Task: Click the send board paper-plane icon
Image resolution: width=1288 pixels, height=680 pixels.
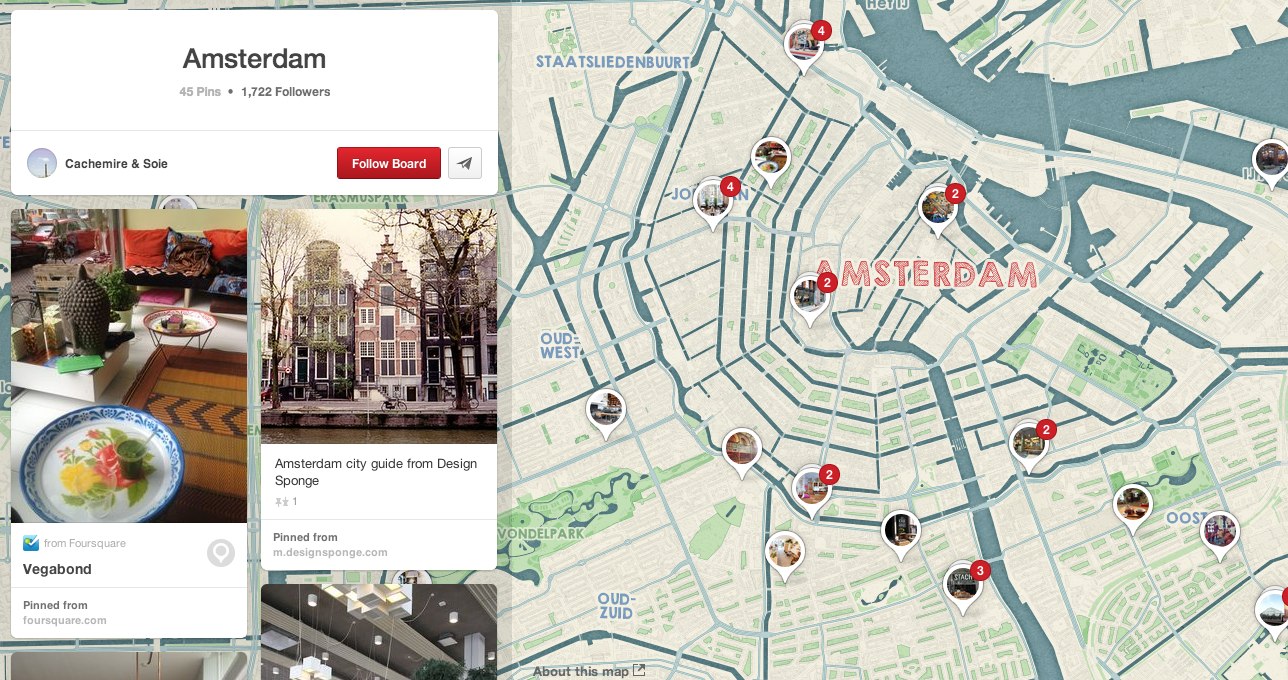Action: [x=465, y=163]
